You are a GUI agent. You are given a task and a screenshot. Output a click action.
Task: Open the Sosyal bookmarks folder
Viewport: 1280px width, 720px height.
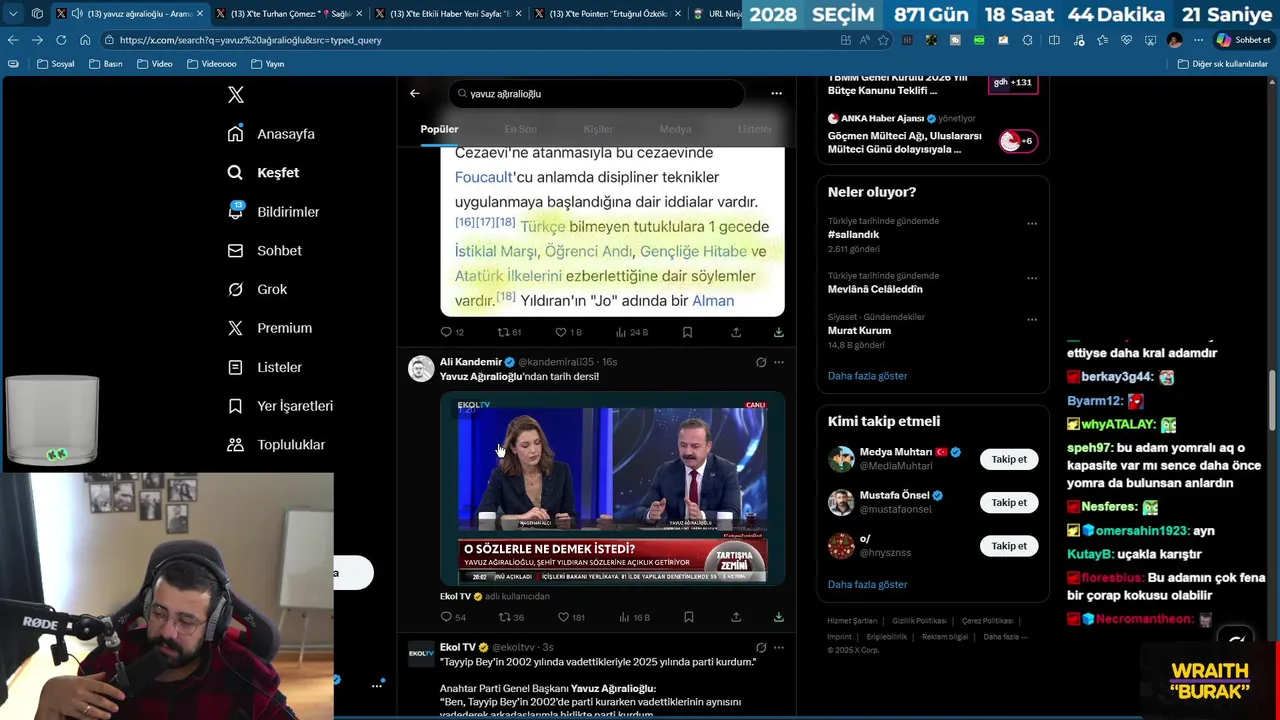56,64
